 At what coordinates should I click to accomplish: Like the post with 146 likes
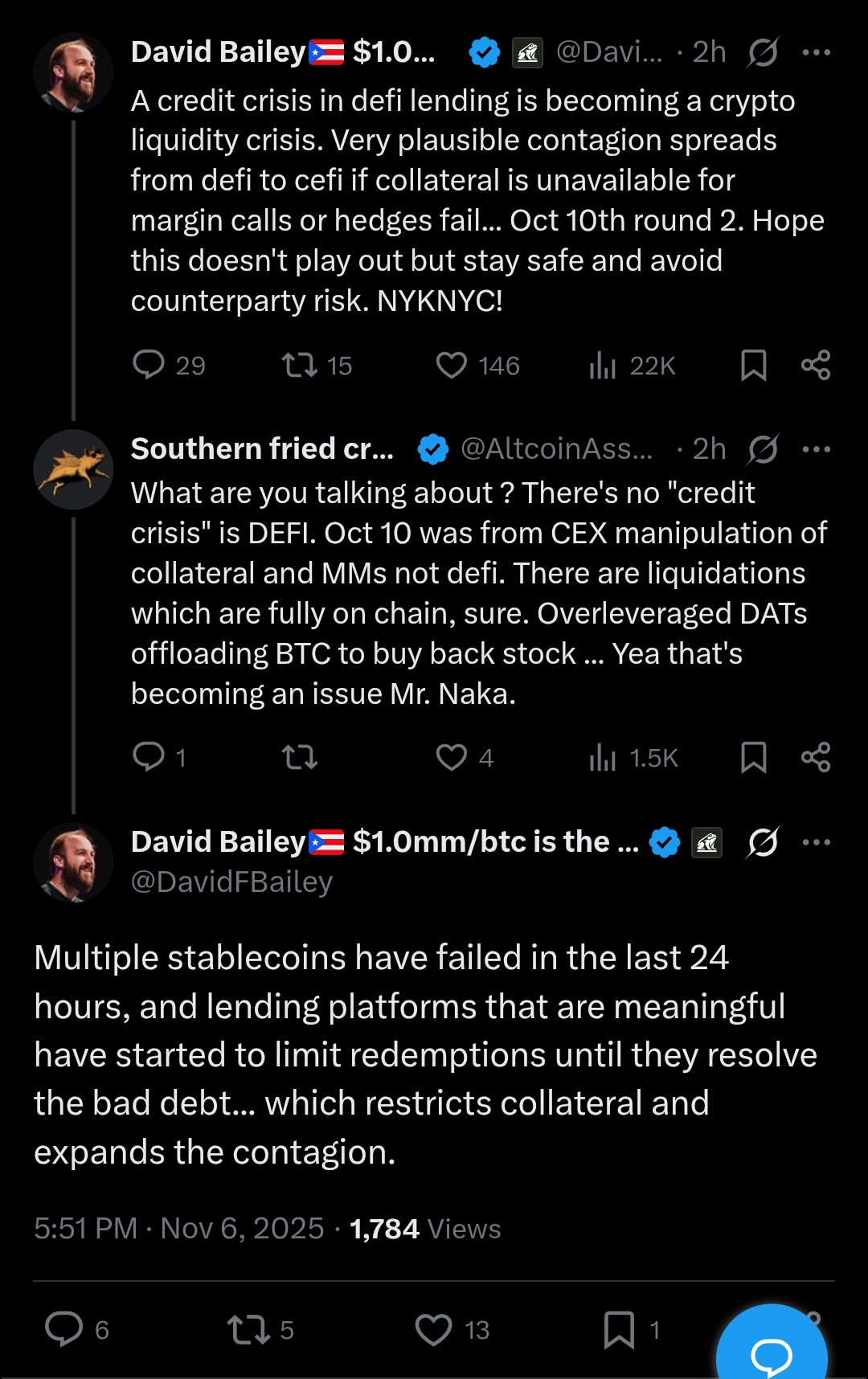[x=451, y=365]
